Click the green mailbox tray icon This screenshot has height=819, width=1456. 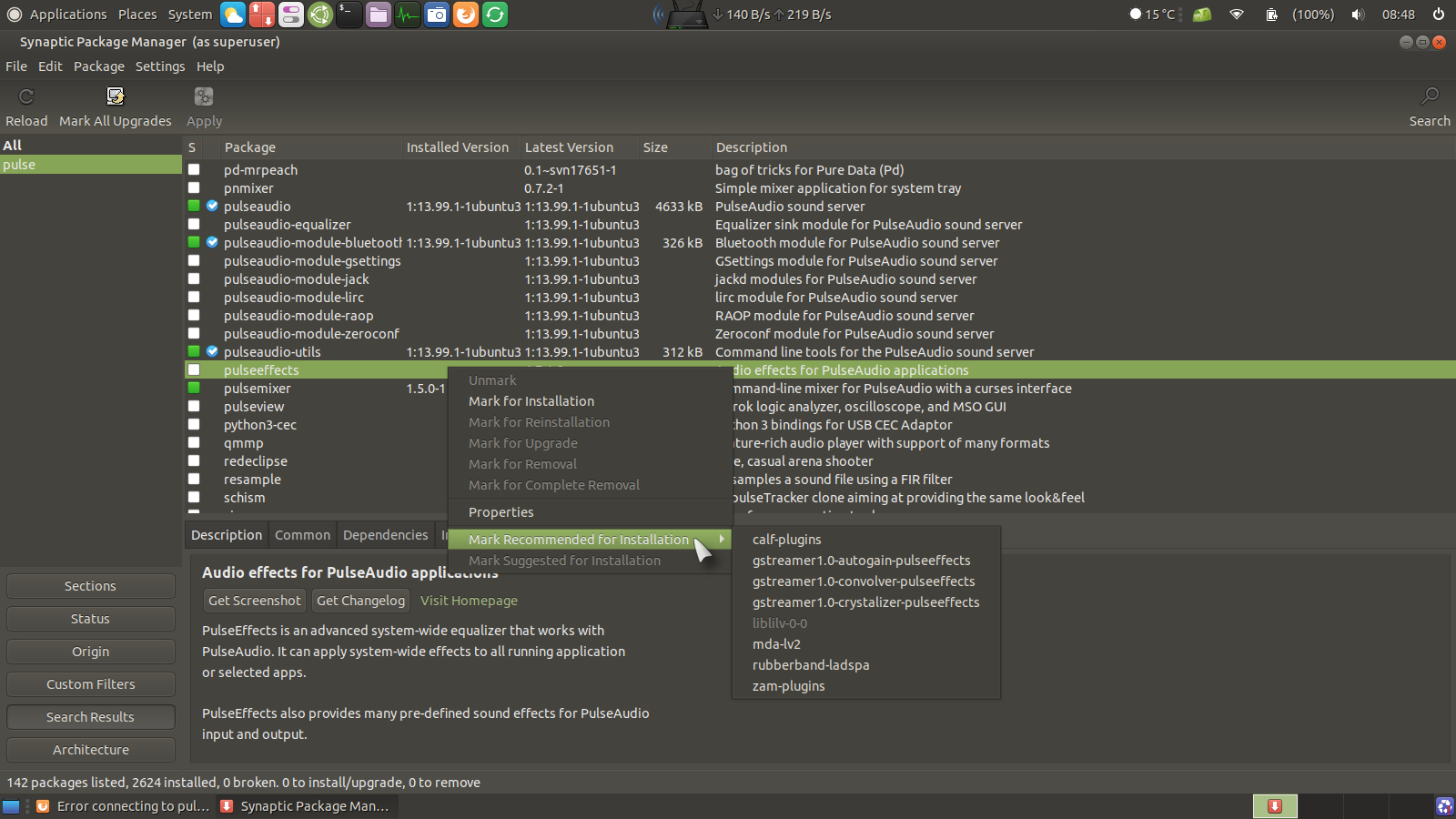tap(1202, 15)
